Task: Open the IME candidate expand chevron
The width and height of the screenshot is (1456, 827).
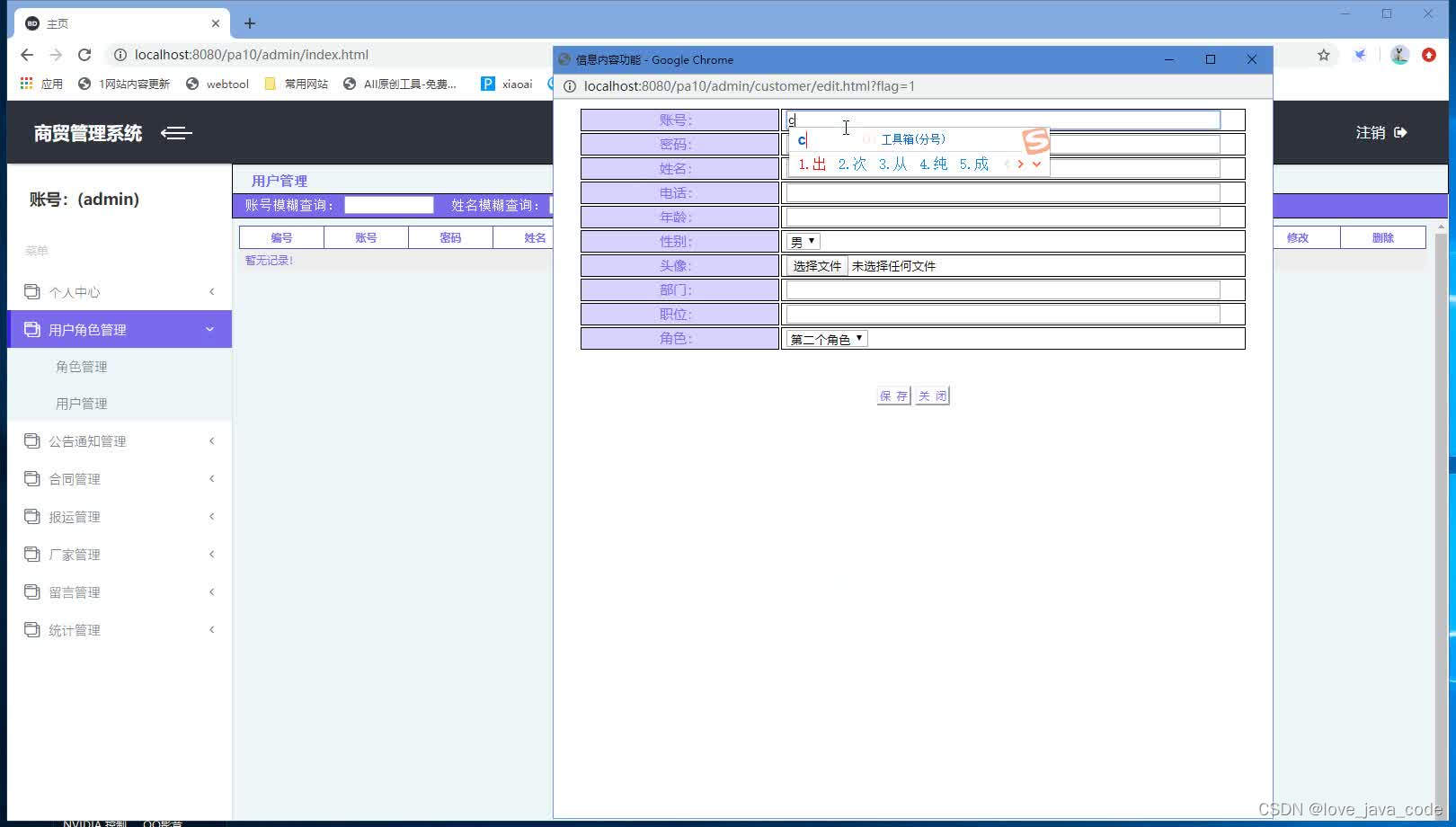Action: pos(1036,164)
